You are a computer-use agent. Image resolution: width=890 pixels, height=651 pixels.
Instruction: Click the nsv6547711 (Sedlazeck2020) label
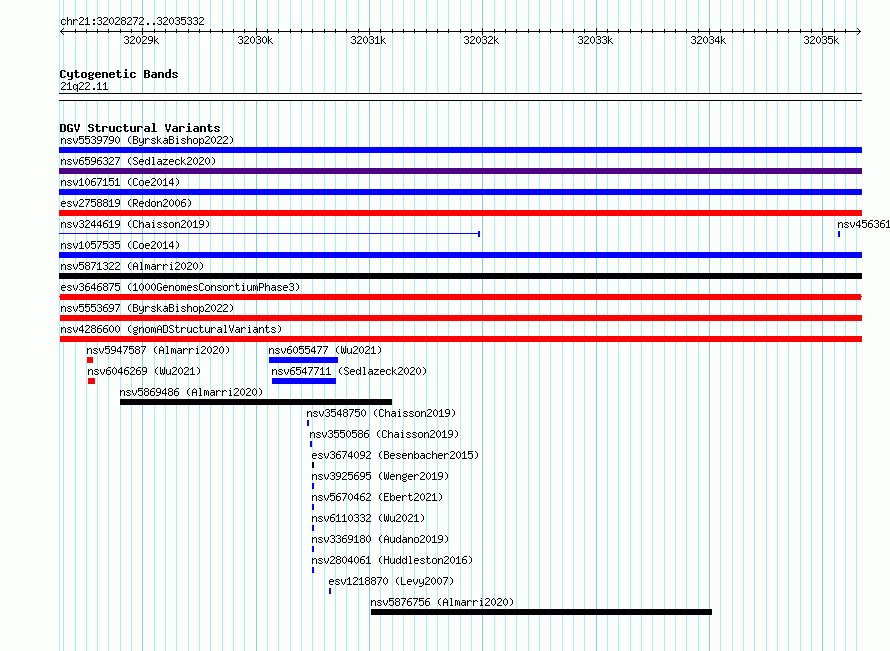pyautogui.click(x=349, y=371)
